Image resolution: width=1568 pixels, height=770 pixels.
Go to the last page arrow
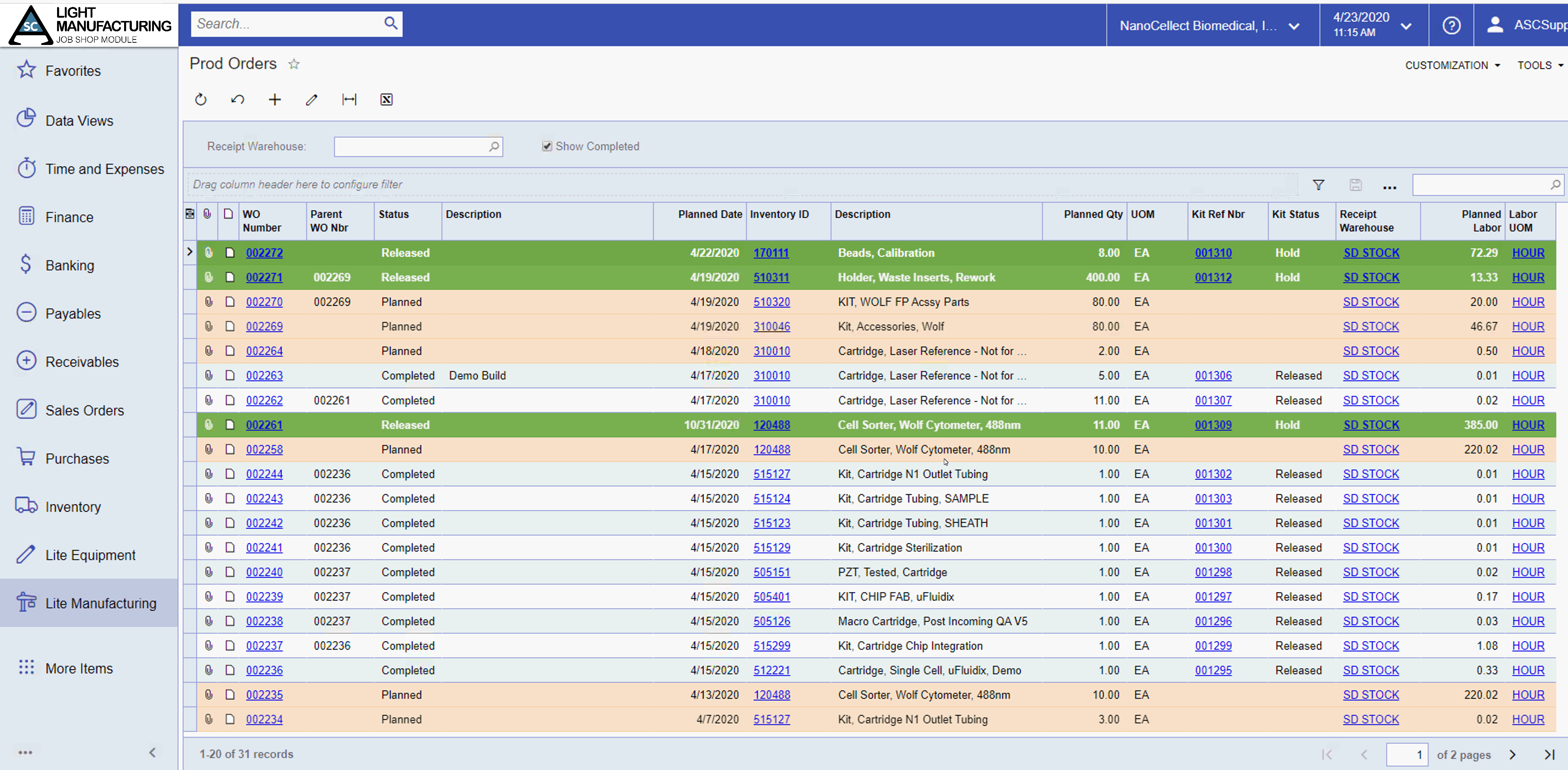pyautogui.click(x=1550, y=754)
